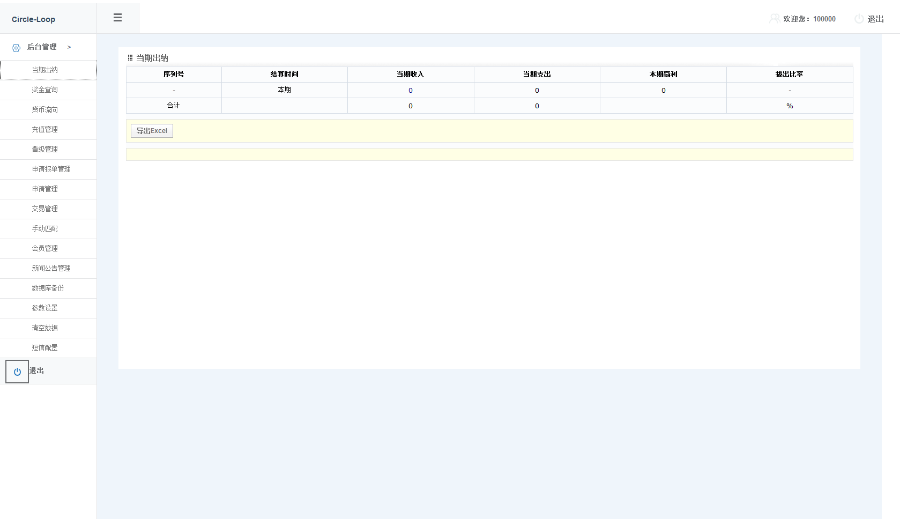Click the Circle-Loop logo text
The width and height of the screenshot is (900, 519).
pyautogui.click(x=33, y=19)
